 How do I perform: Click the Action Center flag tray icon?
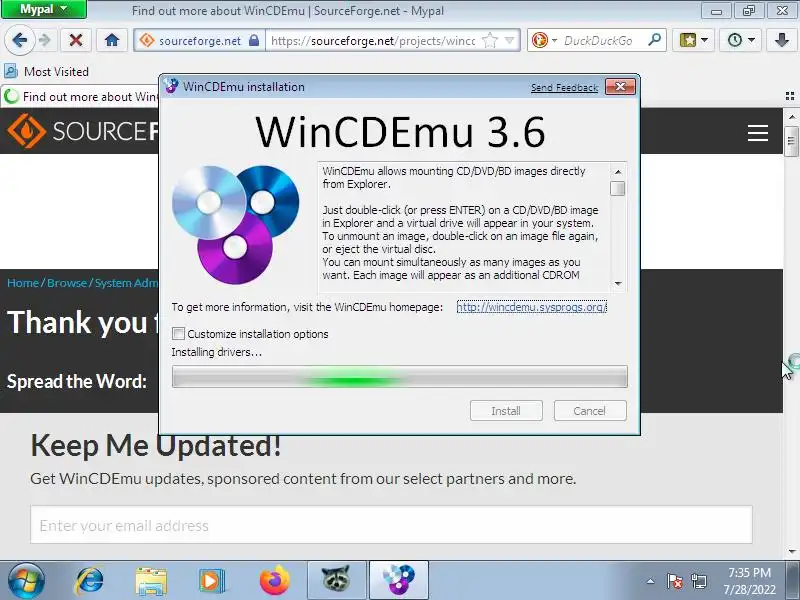click(x=674, y=581)
